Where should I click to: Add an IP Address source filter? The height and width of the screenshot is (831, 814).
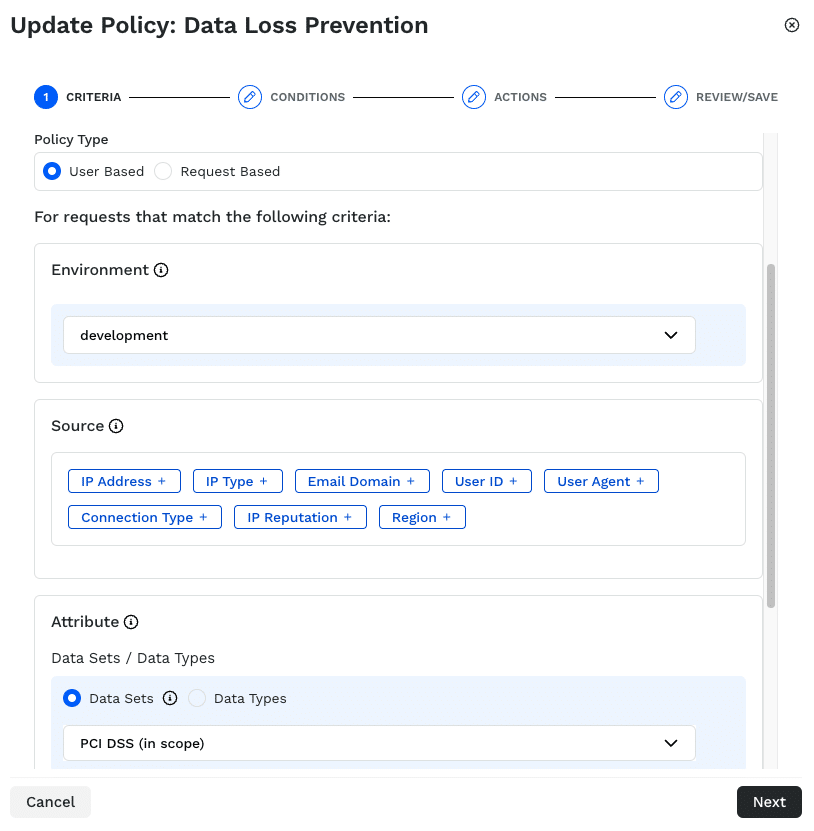[x=124, y=481]
